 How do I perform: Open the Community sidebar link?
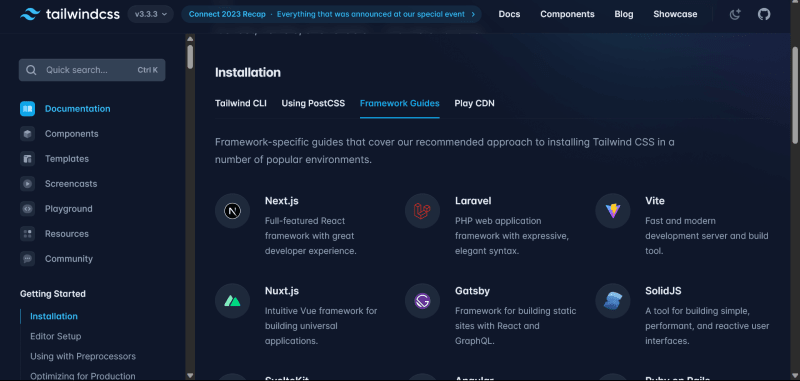click(68, 259)
